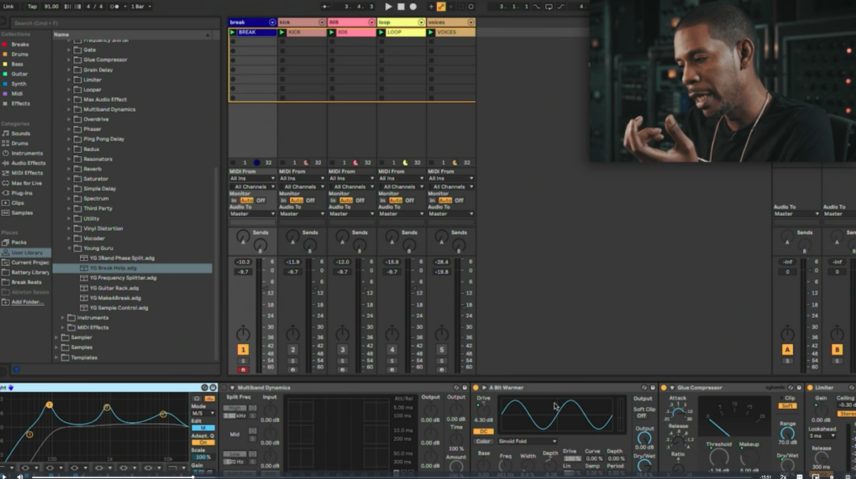Open the Max for Live category
Image resolution: width=856 pixels, height=479 pixels.
coord(26,183)
